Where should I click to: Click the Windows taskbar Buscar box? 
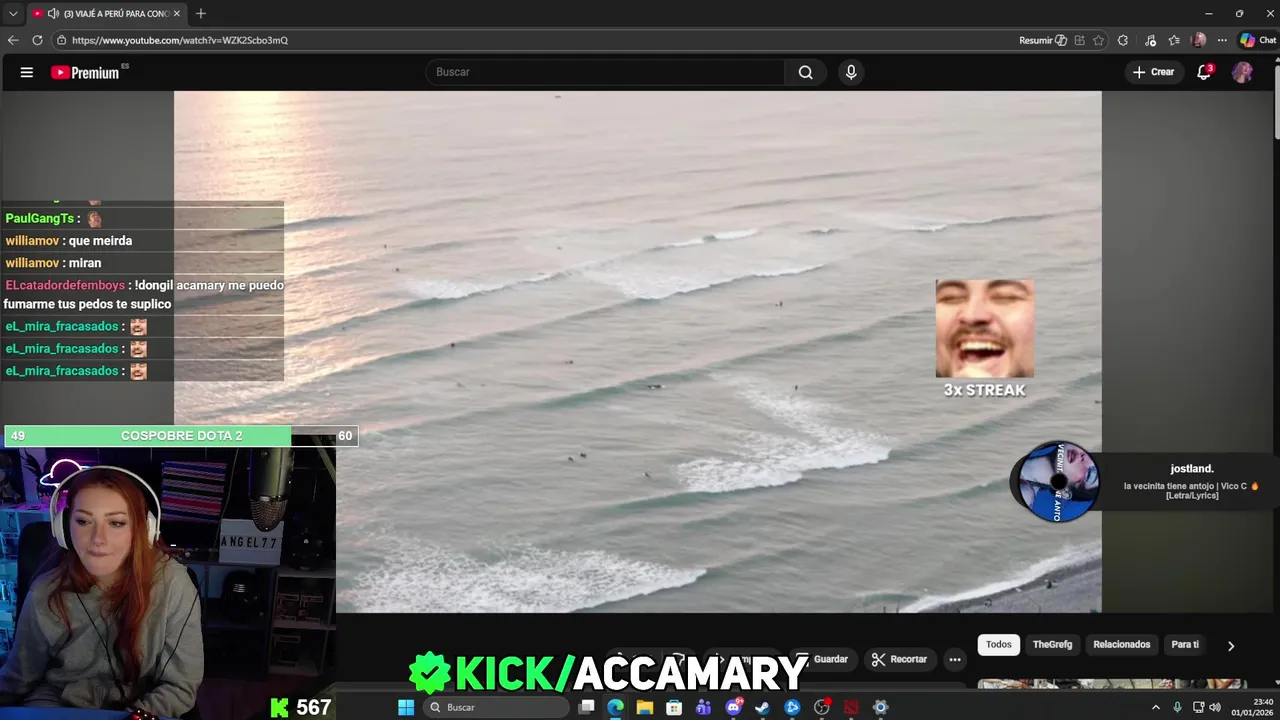coord(496,707)
